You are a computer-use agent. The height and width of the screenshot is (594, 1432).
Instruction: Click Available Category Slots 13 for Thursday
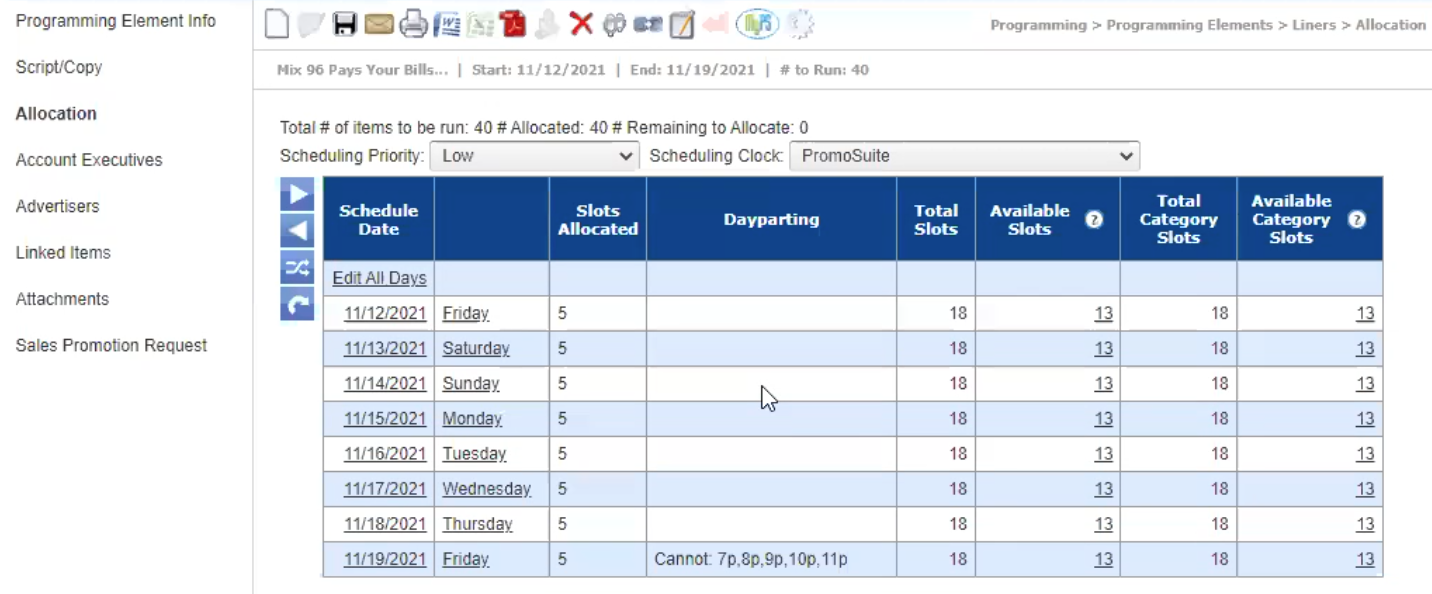click(1365, 524)
